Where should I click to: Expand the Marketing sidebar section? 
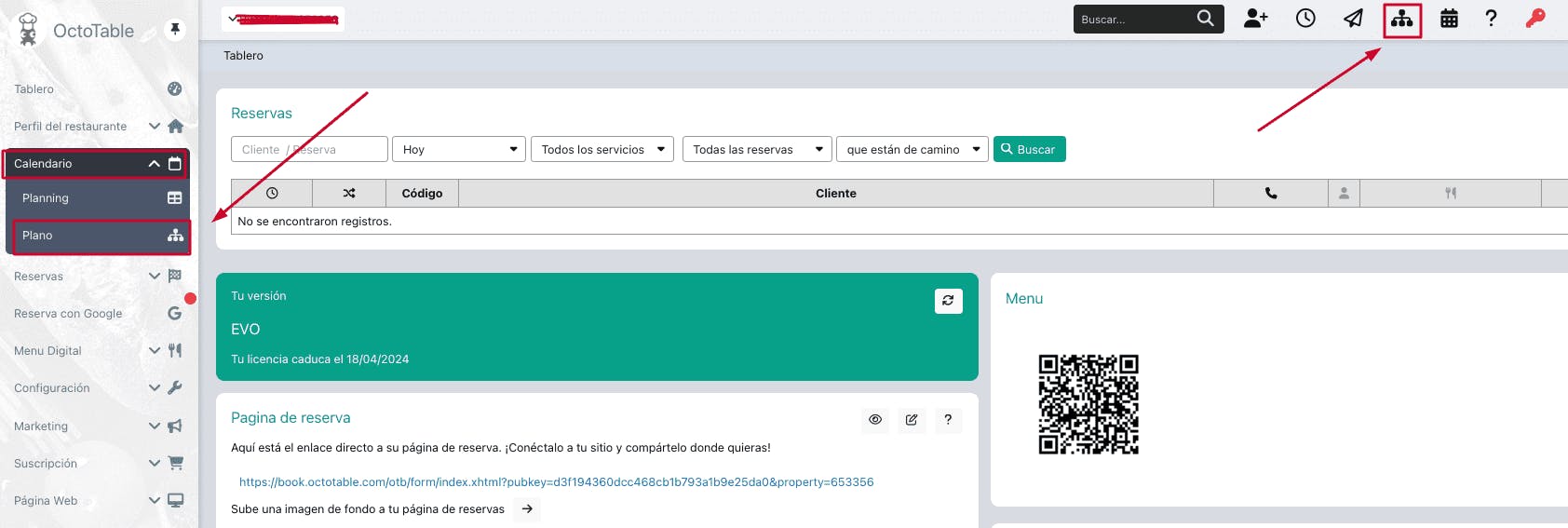155,426
